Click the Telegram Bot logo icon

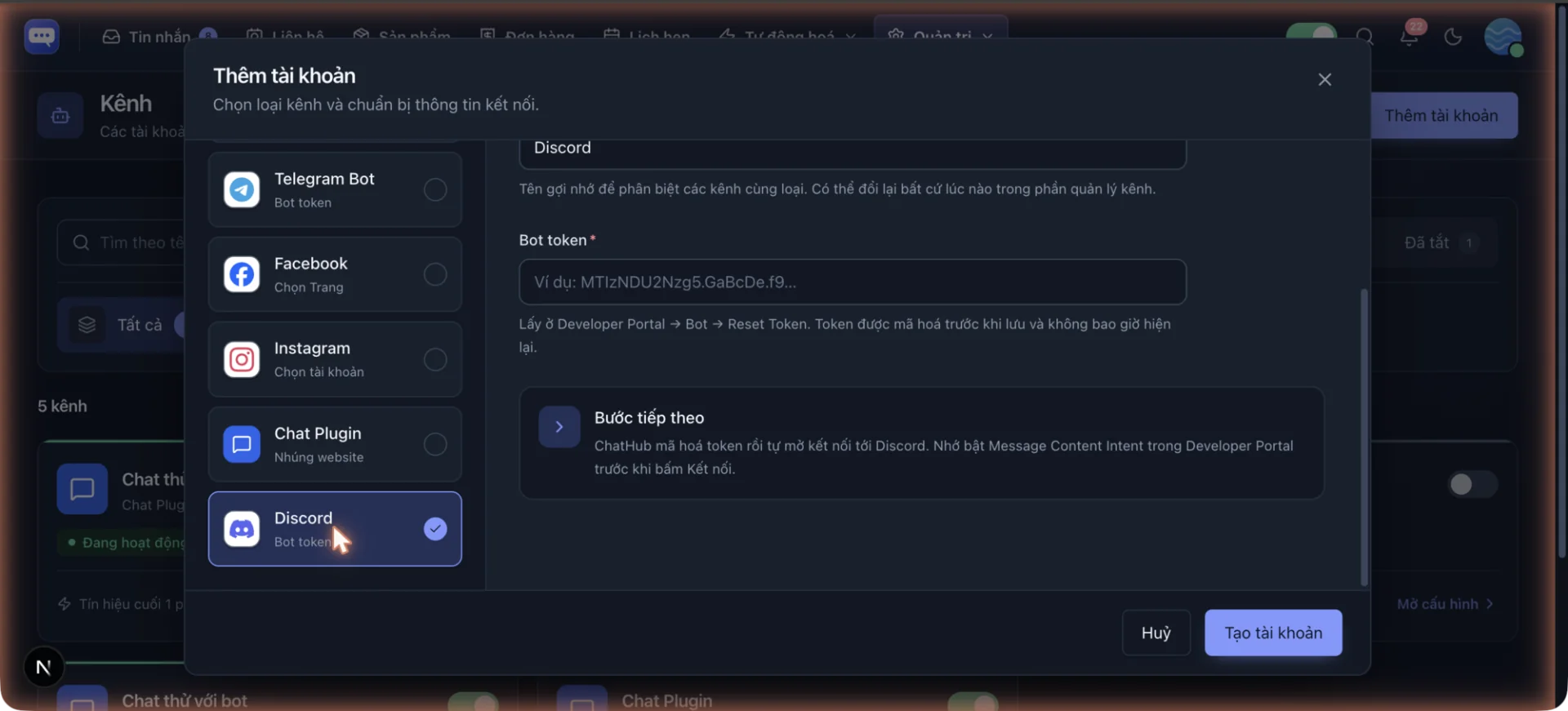(x=242, y=189)
